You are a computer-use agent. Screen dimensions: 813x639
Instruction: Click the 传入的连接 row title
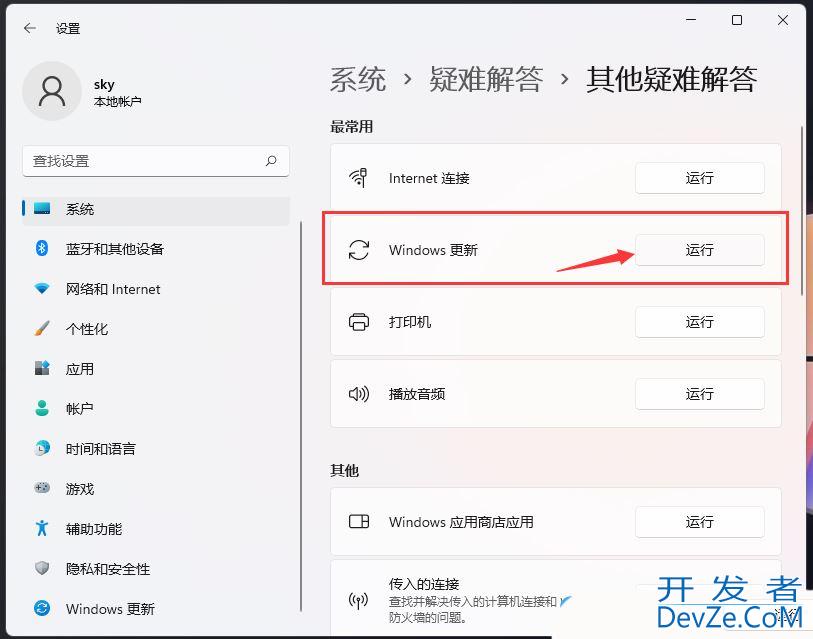[424, 584]
